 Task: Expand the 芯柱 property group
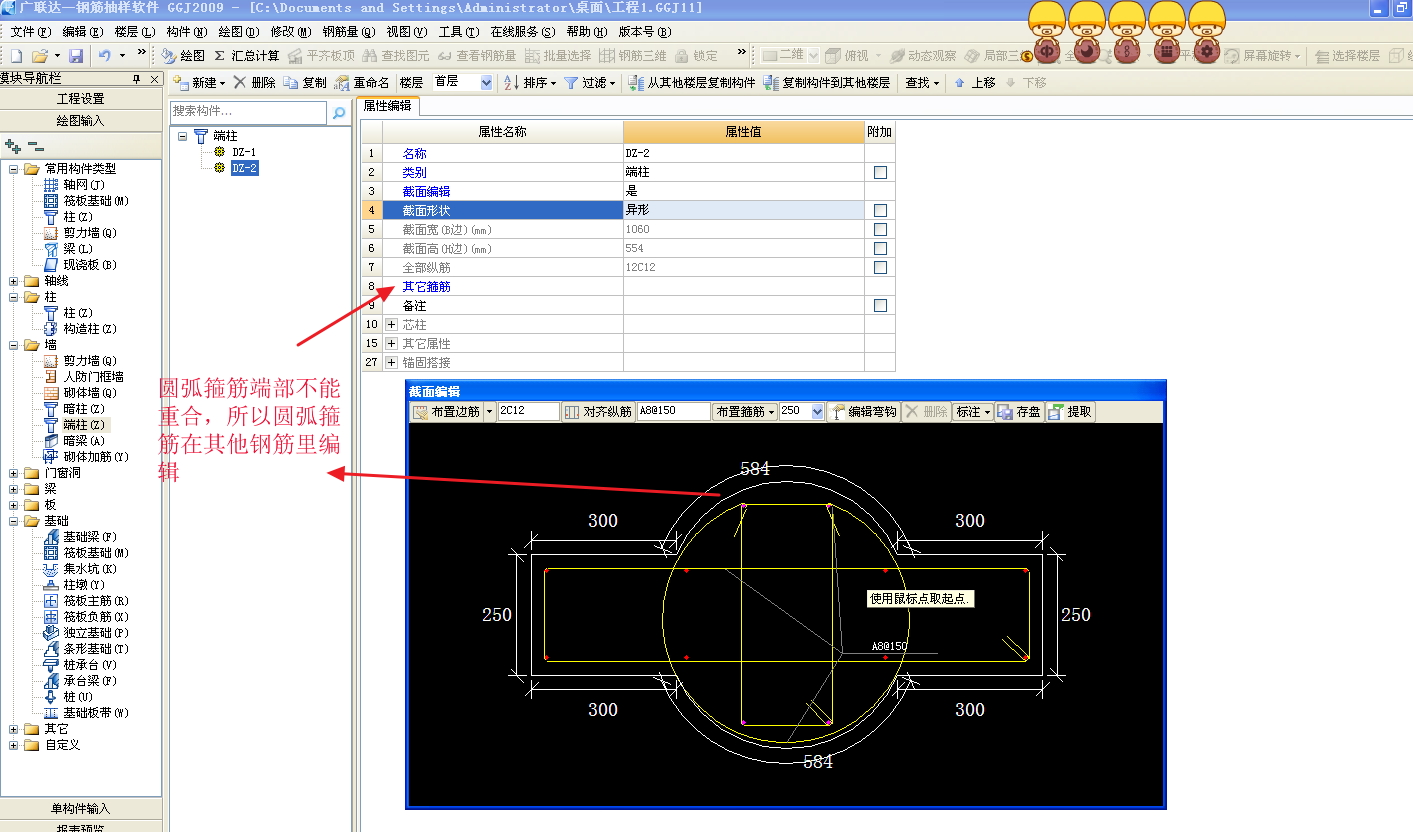click(391, 324)
